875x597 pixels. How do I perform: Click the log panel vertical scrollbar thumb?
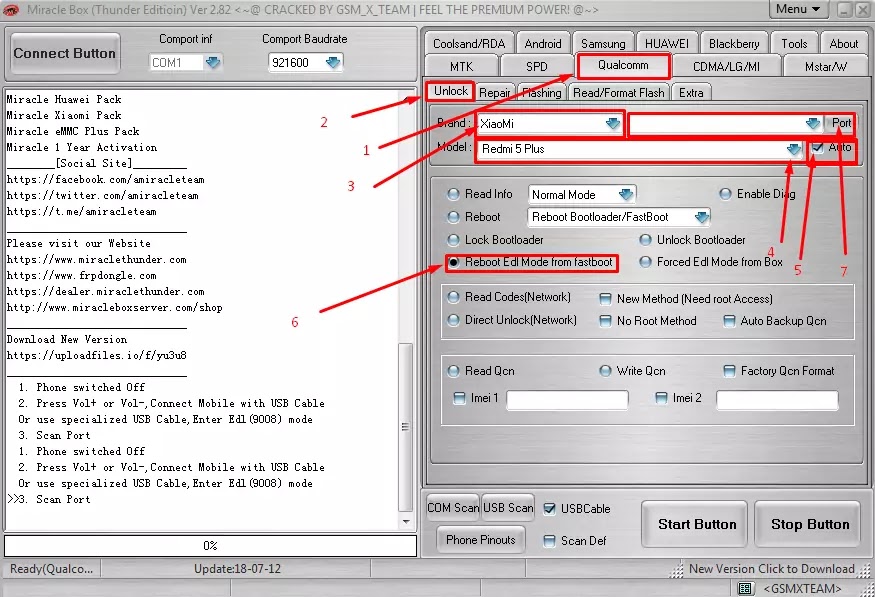coord(406,427)
